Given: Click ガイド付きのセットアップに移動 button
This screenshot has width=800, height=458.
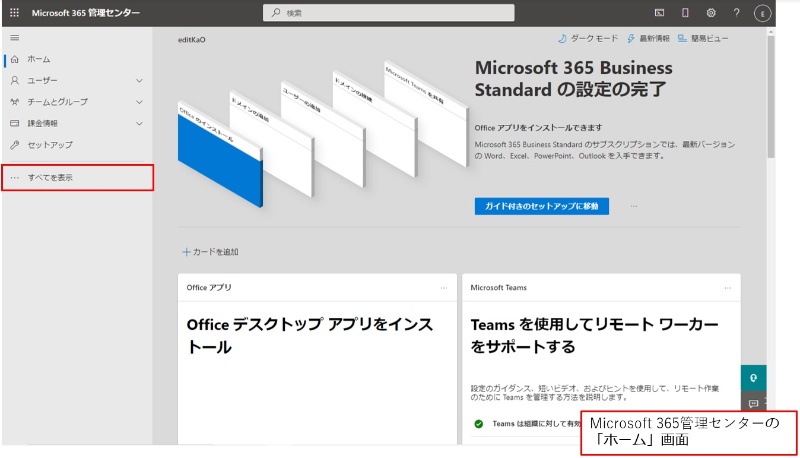Looking at the screenshot, I should tap(541, 206).
